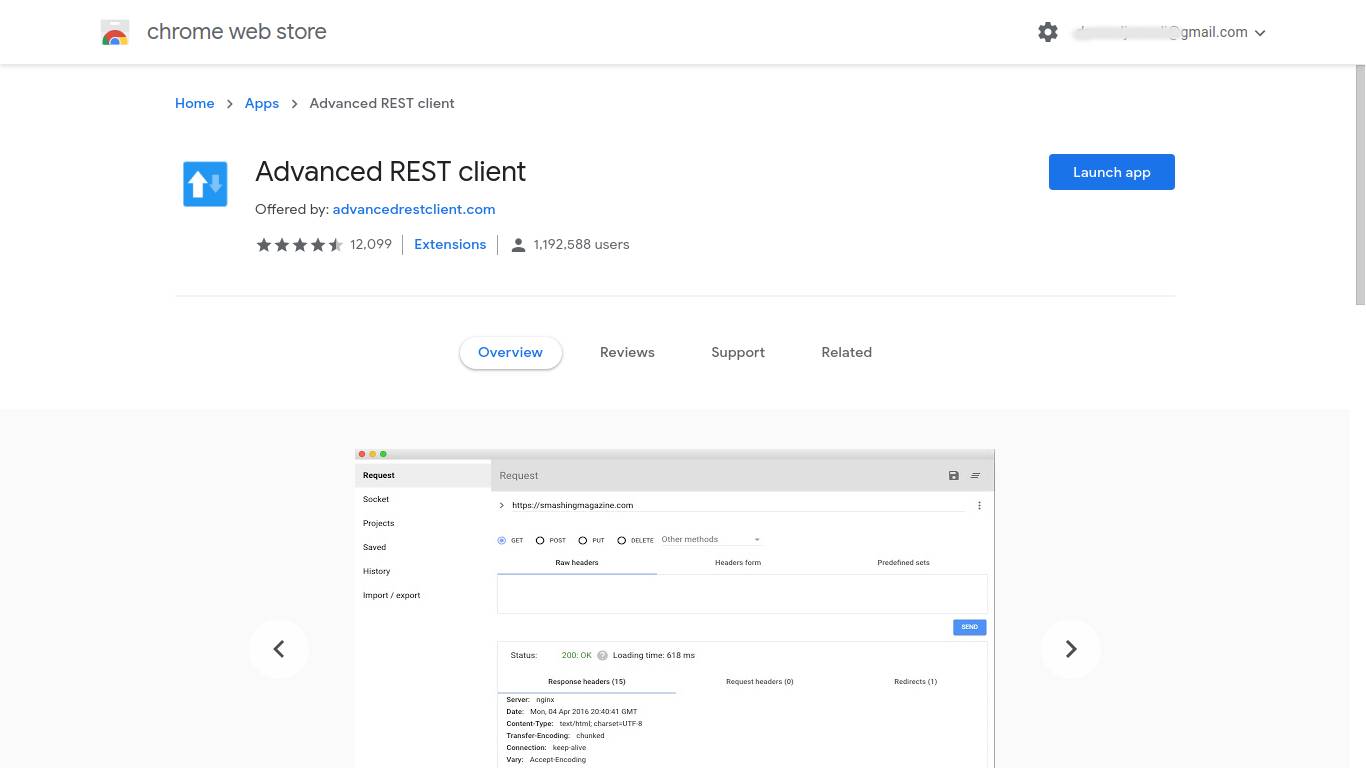
Task: Click the 12,099 ratings count
Action: (x=371, y=244)
